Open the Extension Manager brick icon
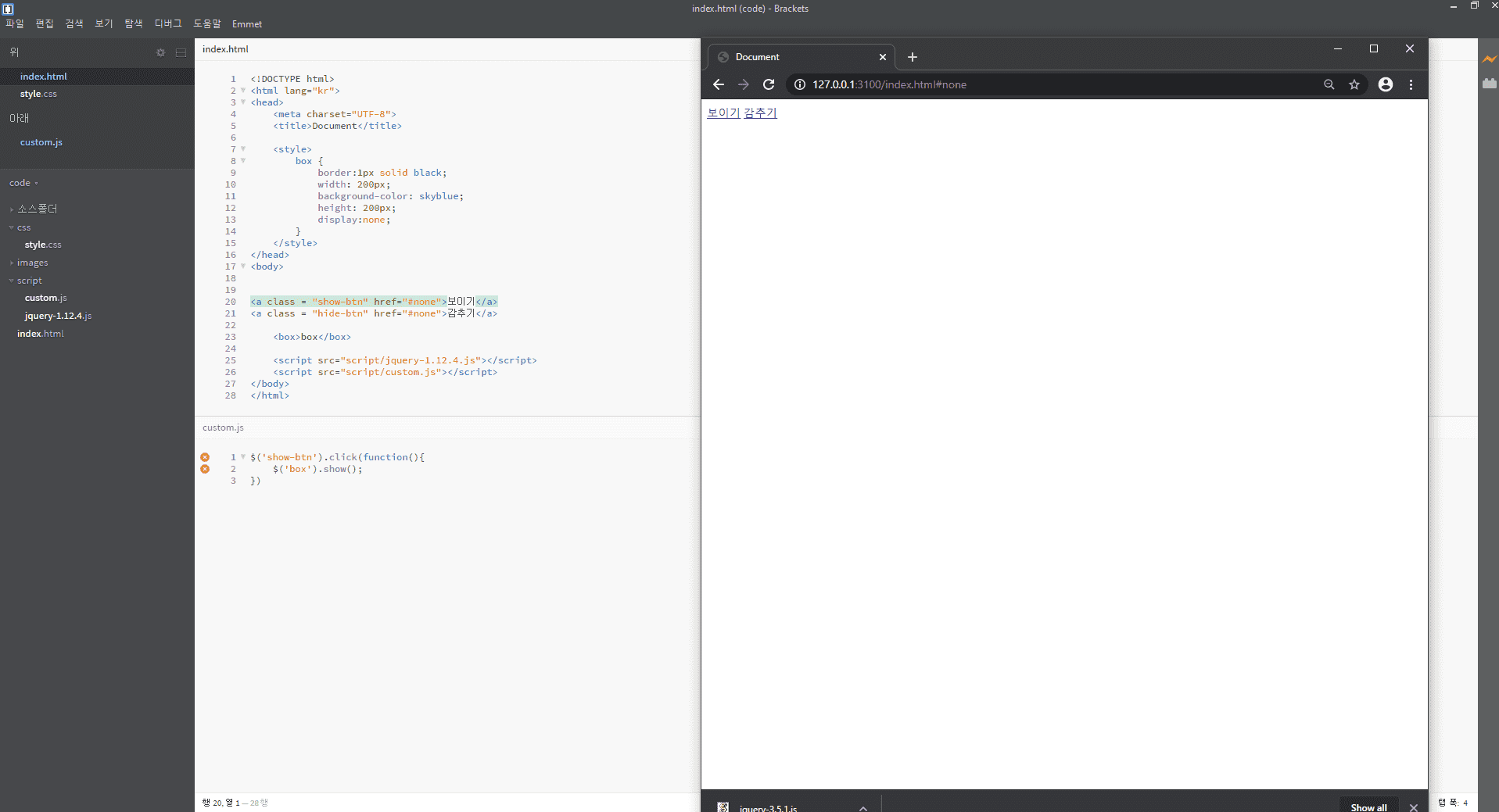 [1489, 84]
